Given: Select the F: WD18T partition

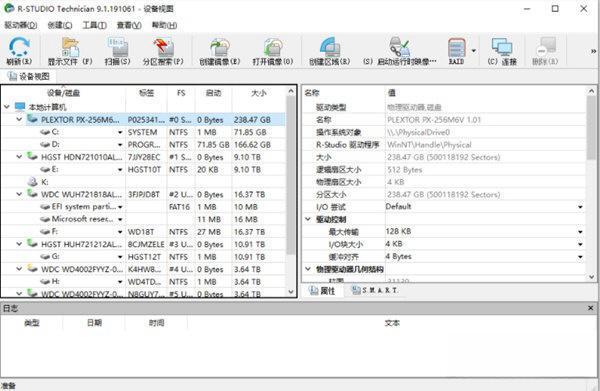Looking at the screenshot, I should tap(143, 232).
